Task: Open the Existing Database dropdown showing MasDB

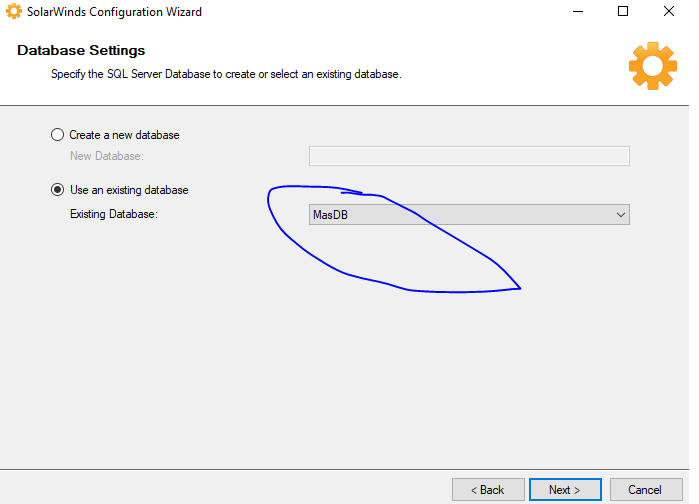Action: click(x=469, y=215)
